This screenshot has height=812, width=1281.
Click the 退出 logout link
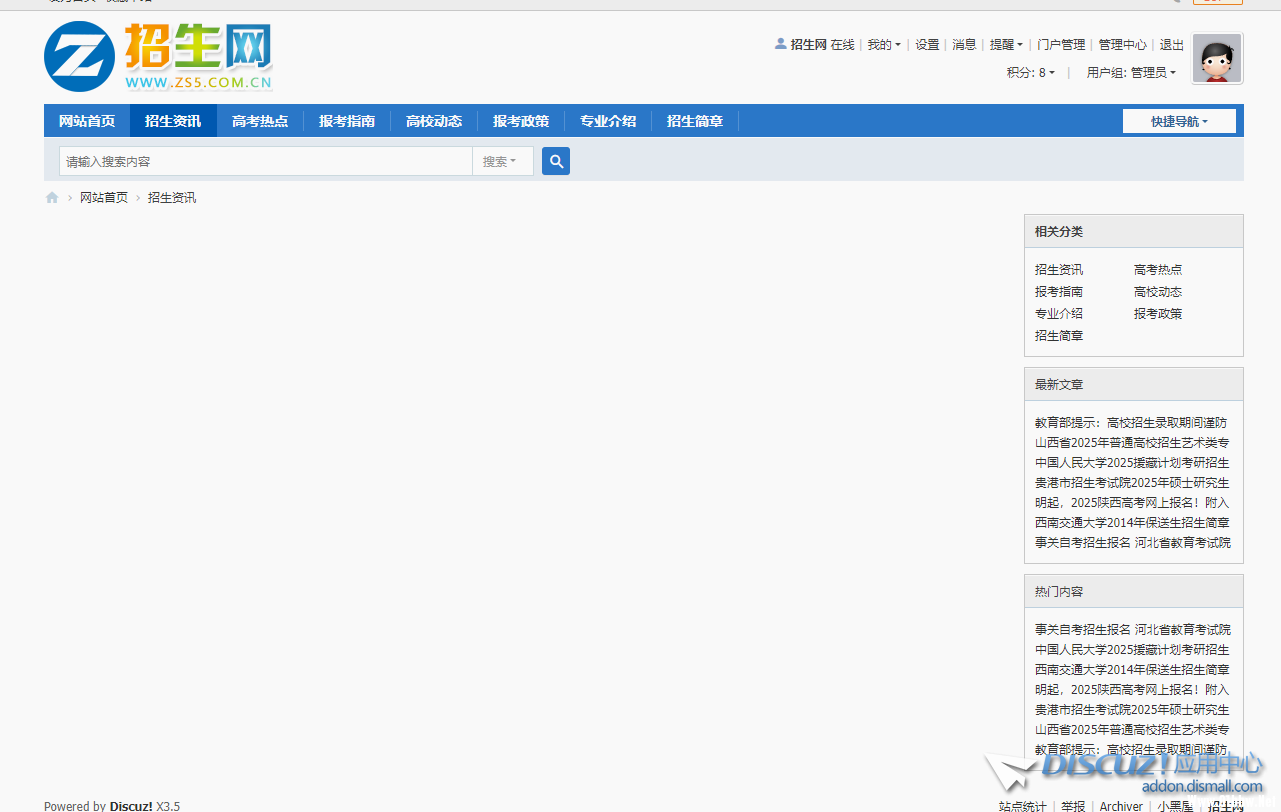point(1171,45)
